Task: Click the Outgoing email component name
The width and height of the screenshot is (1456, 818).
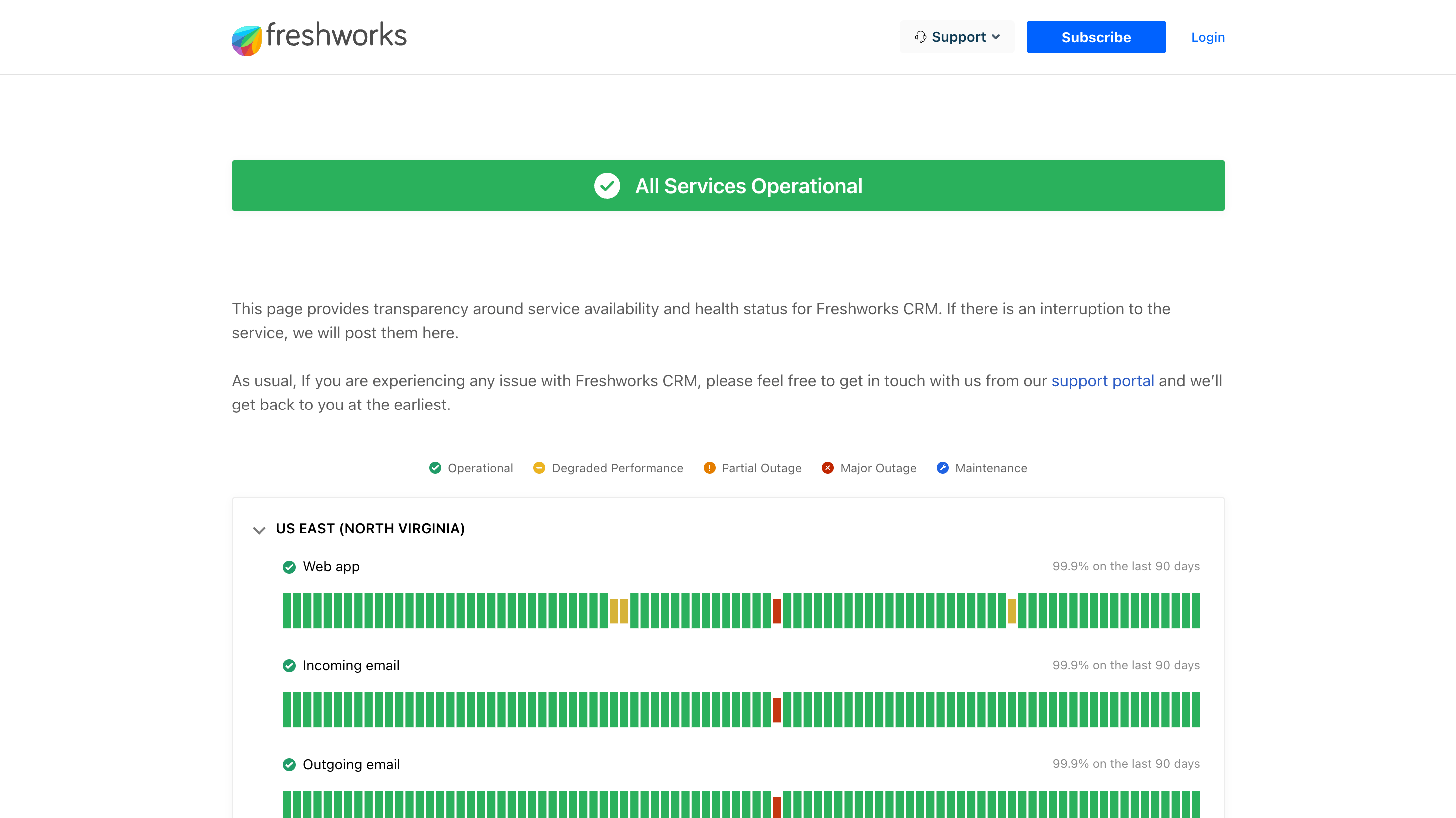Action: click(x=351, y=764)
